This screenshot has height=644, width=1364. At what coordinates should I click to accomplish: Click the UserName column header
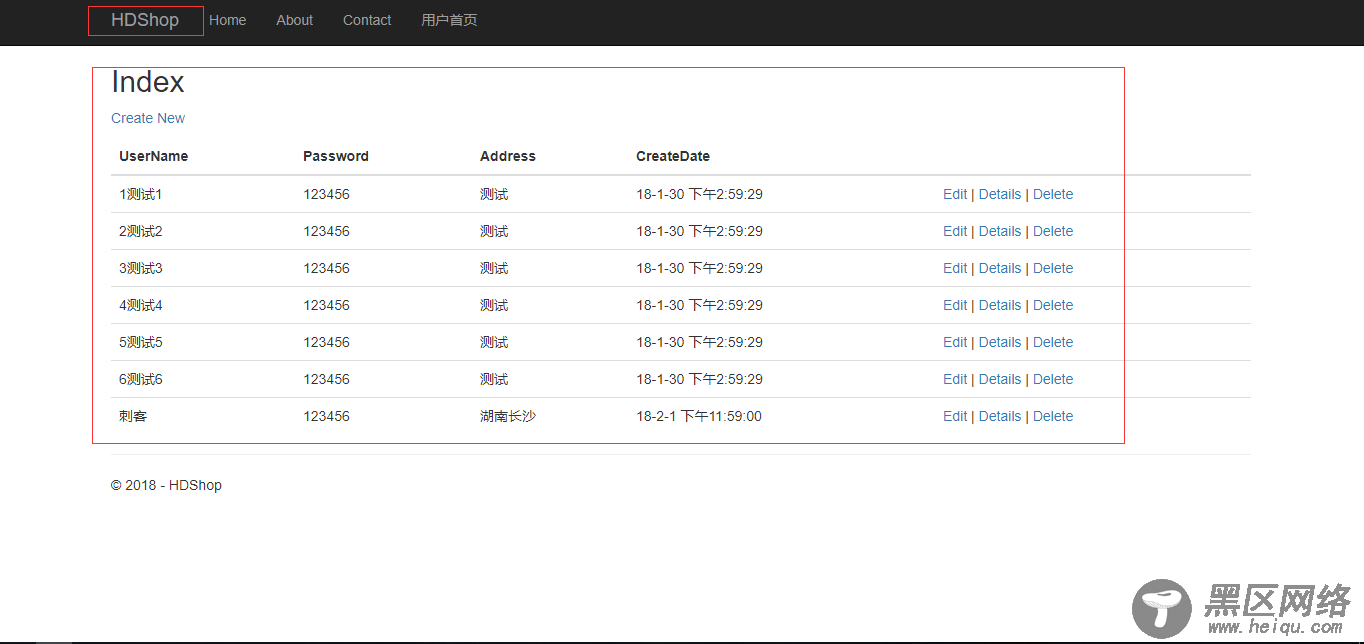tap(153, 156)
